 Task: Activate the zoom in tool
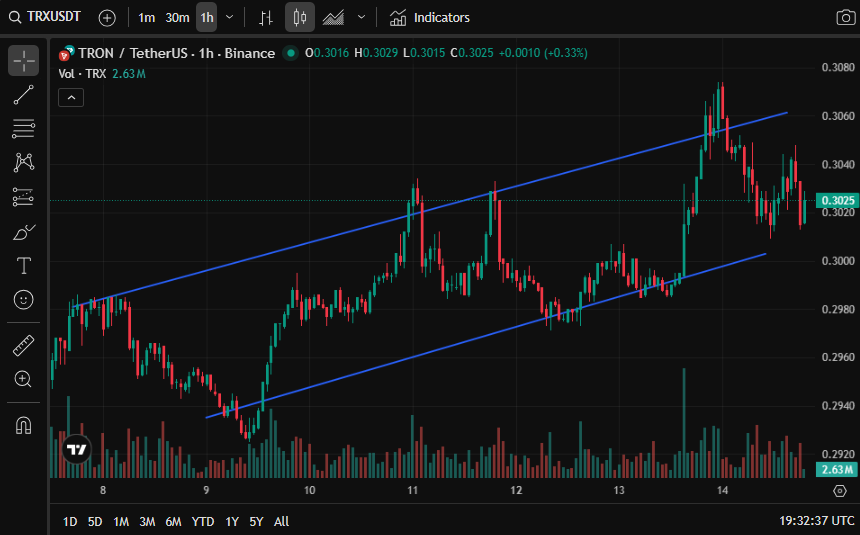coord(24,379)
